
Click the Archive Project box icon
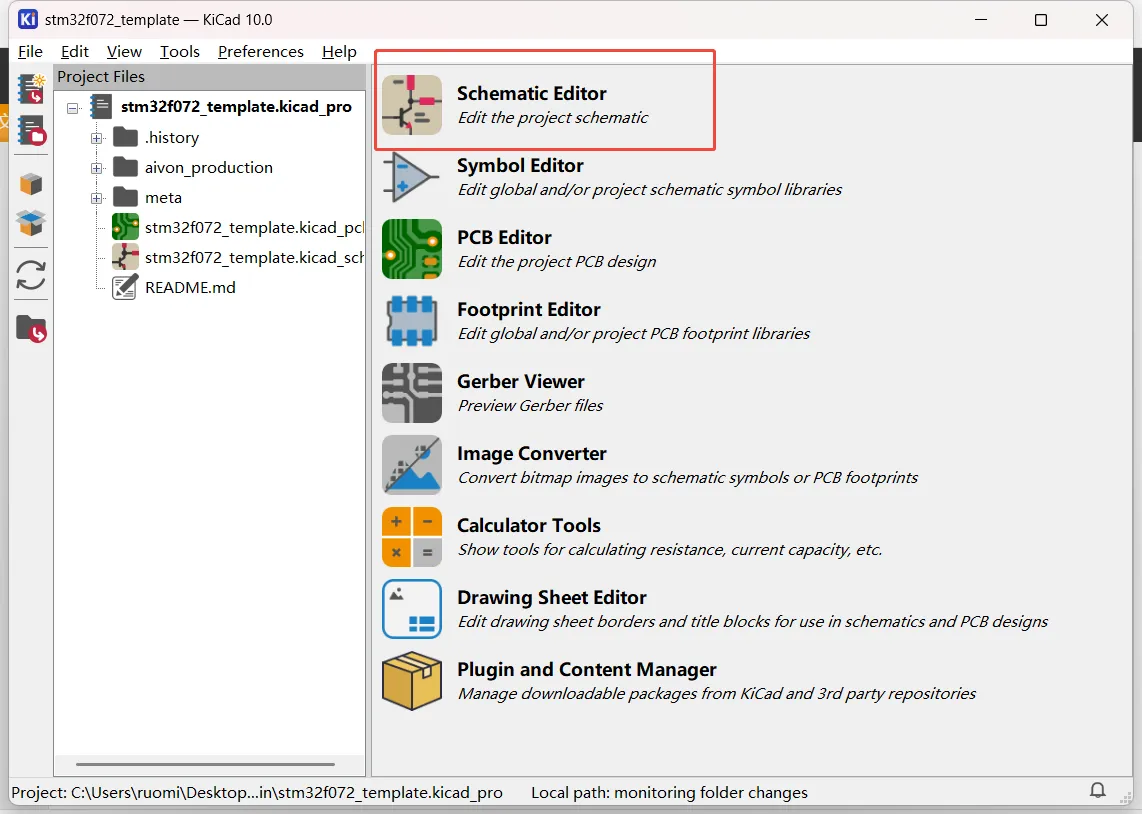click(x=31, y=183)
